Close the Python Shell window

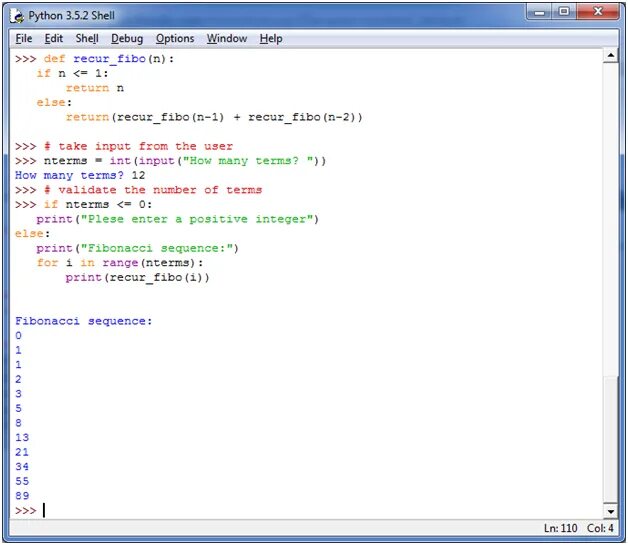(x=598, y=12)
